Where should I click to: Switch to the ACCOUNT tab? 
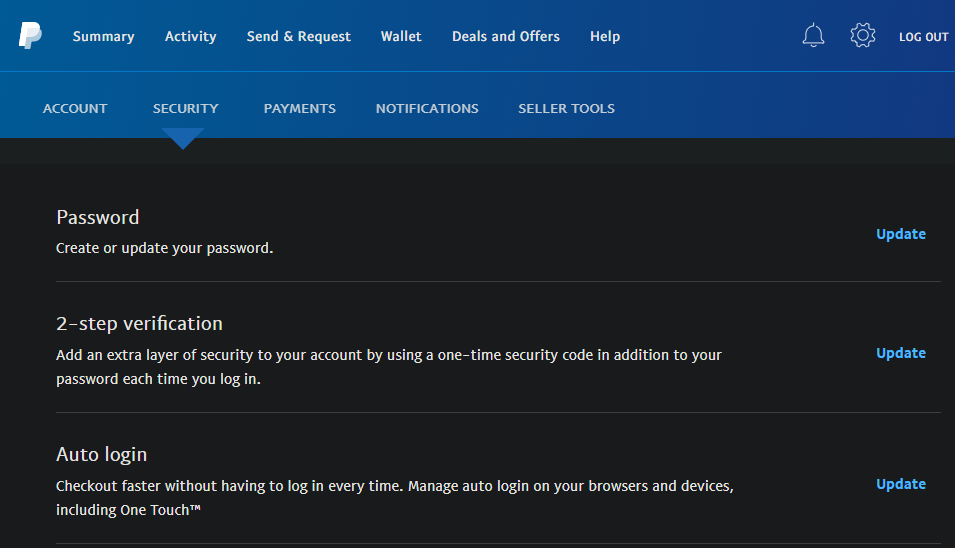75,108
